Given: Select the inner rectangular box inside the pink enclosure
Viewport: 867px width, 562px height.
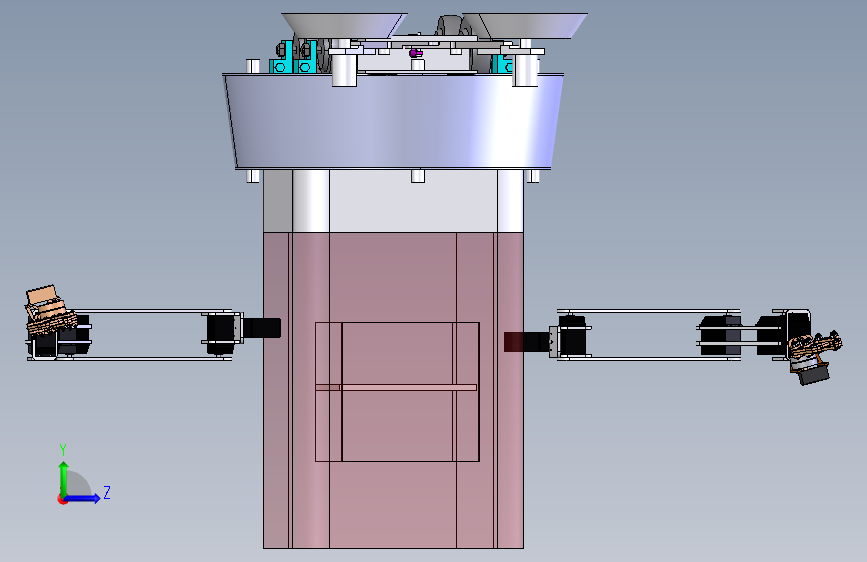Looking at the screenshot, I should tap(397, 392).
